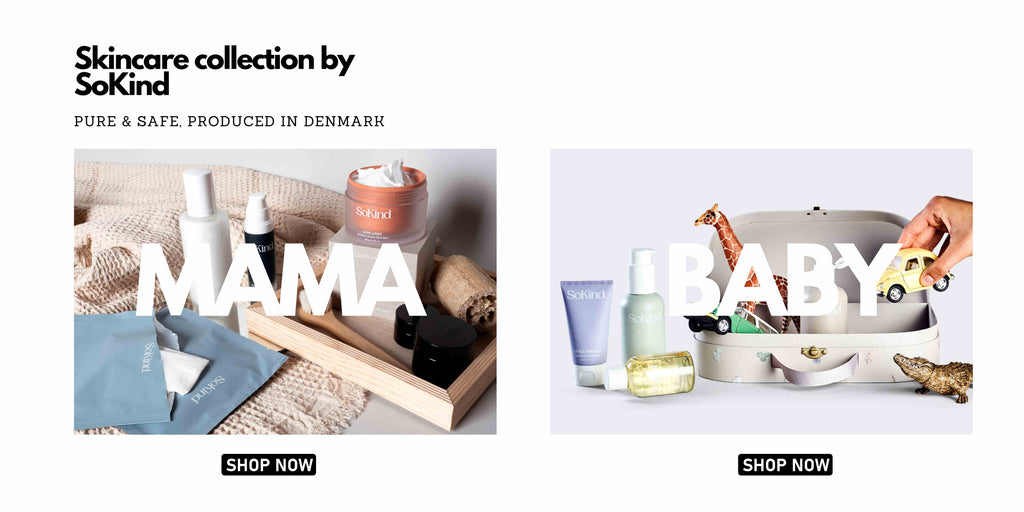
Task: Select the terracotta SoKind cream jar
Action: point(387,204)
